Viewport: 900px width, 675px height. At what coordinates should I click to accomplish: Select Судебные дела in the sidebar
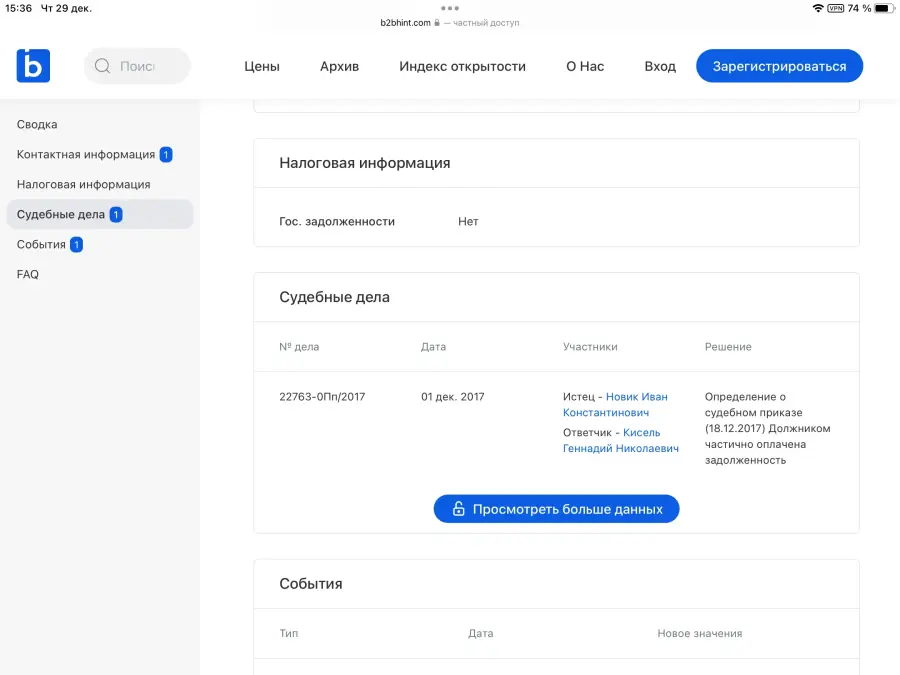[x=100, y=214]
